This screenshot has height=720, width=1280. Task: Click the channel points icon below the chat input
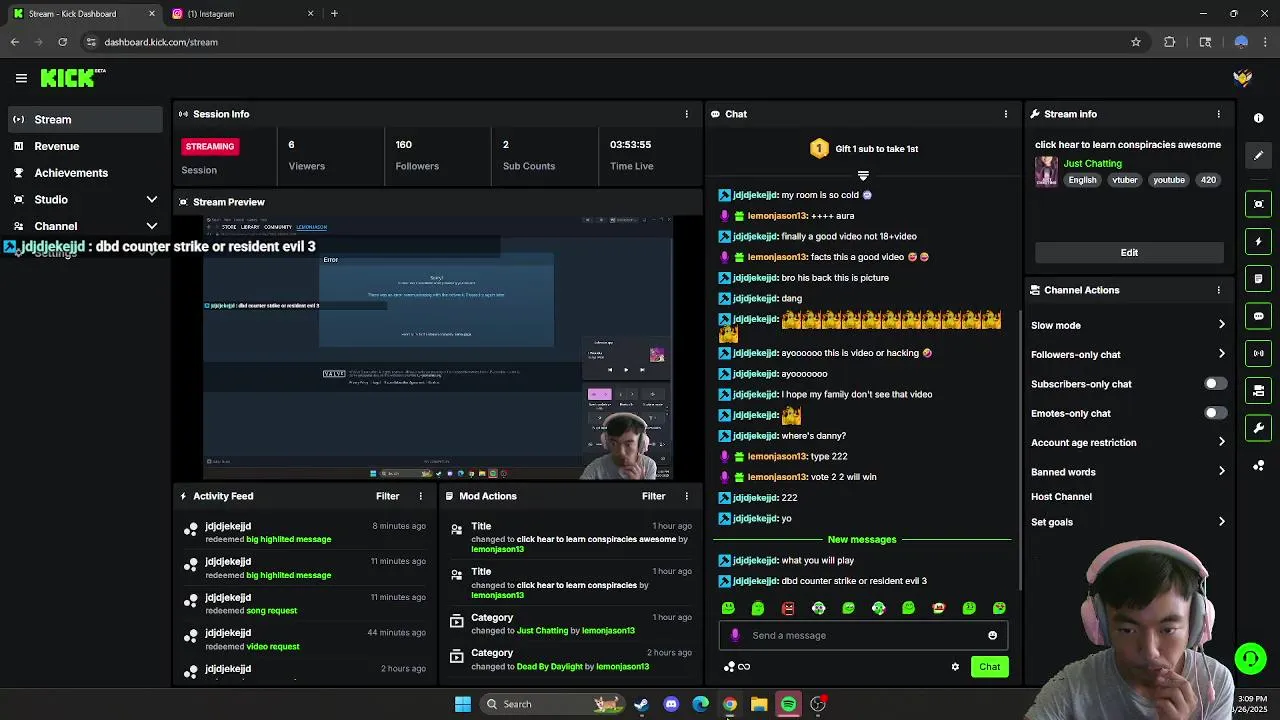pos(730,667)
